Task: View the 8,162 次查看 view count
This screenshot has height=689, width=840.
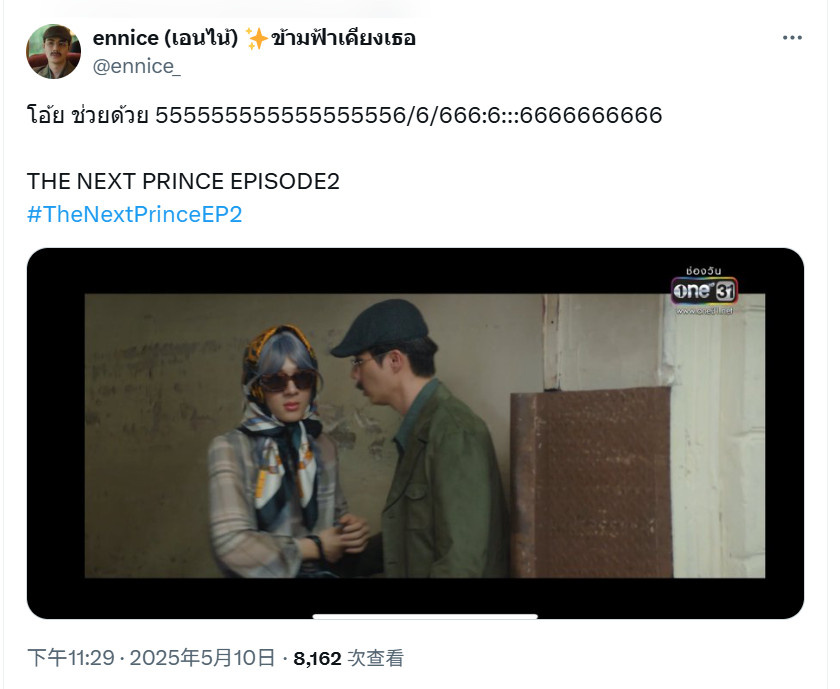Action: [x=348, y=658]
